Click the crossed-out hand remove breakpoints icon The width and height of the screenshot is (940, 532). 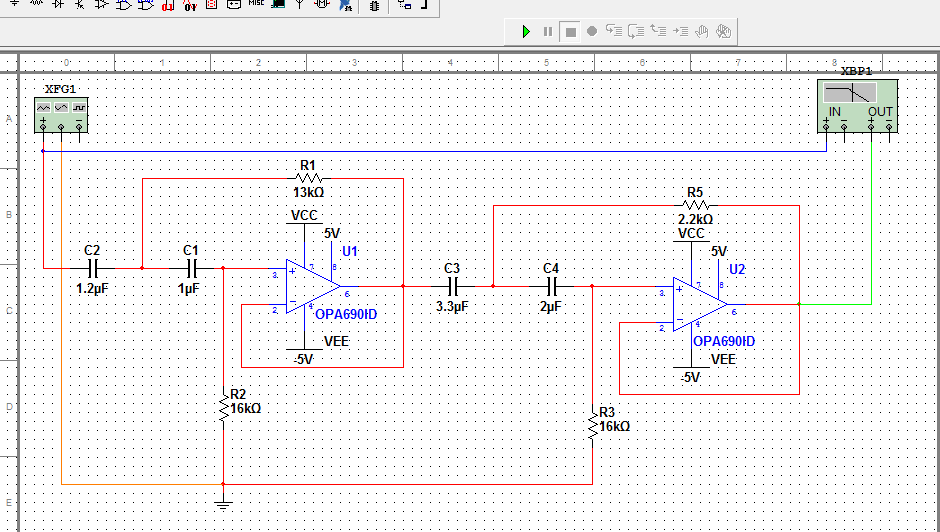(725, 32)
